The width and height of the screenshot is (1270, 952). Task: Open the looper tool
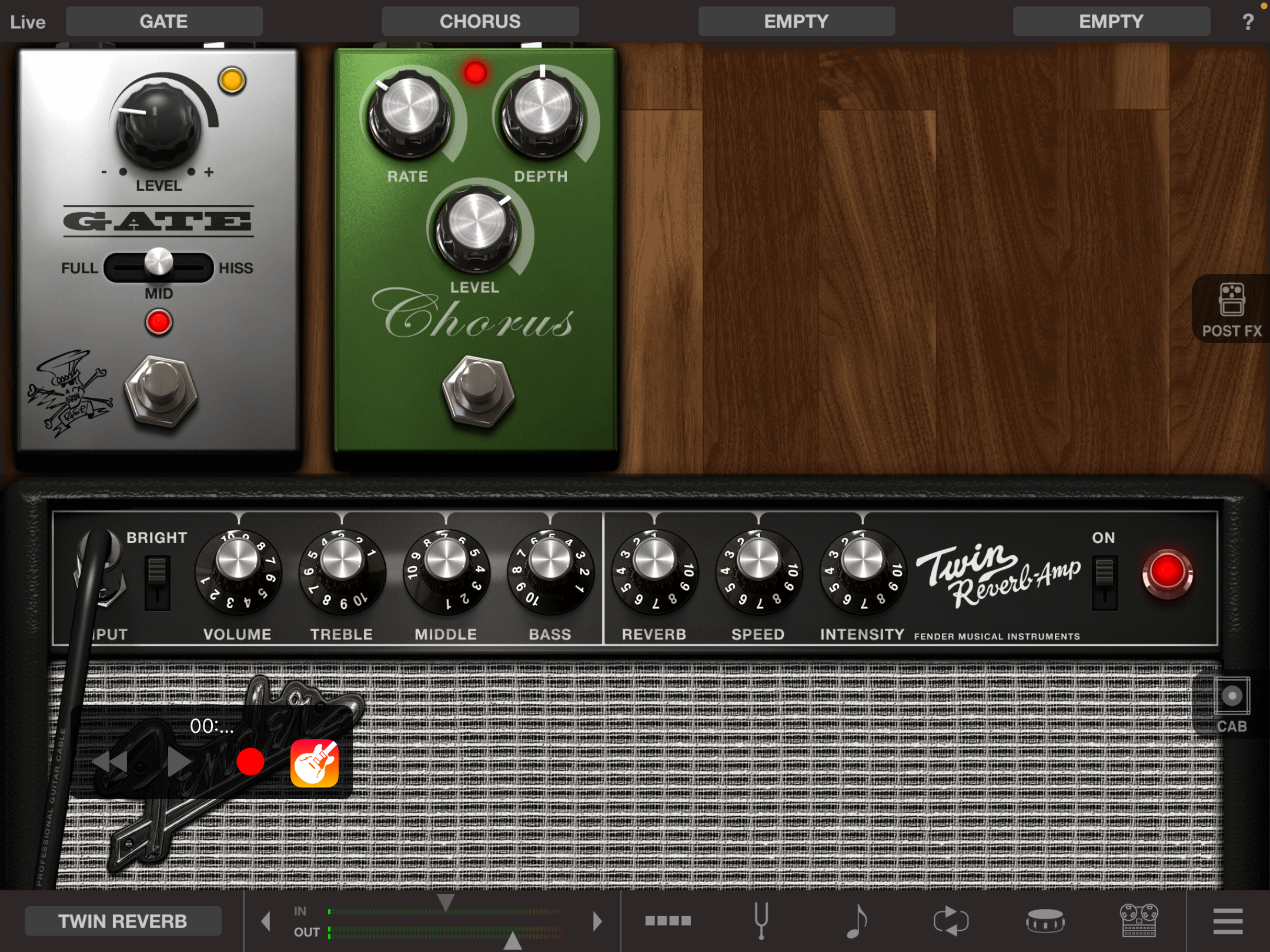[x=950, y=921]
